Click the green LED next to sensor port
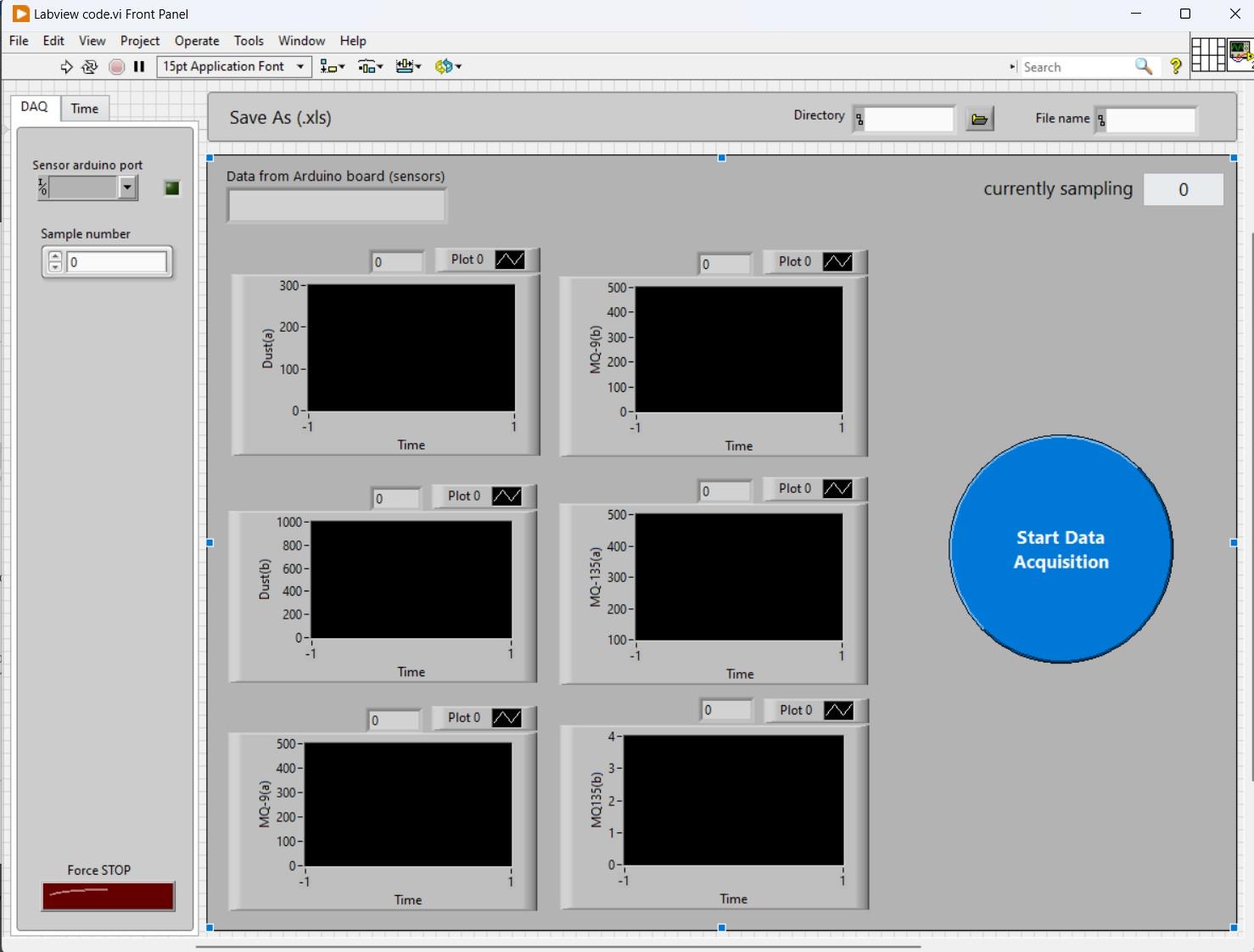The width and height of the screenshot is (1254, 952). pos(172,188)
